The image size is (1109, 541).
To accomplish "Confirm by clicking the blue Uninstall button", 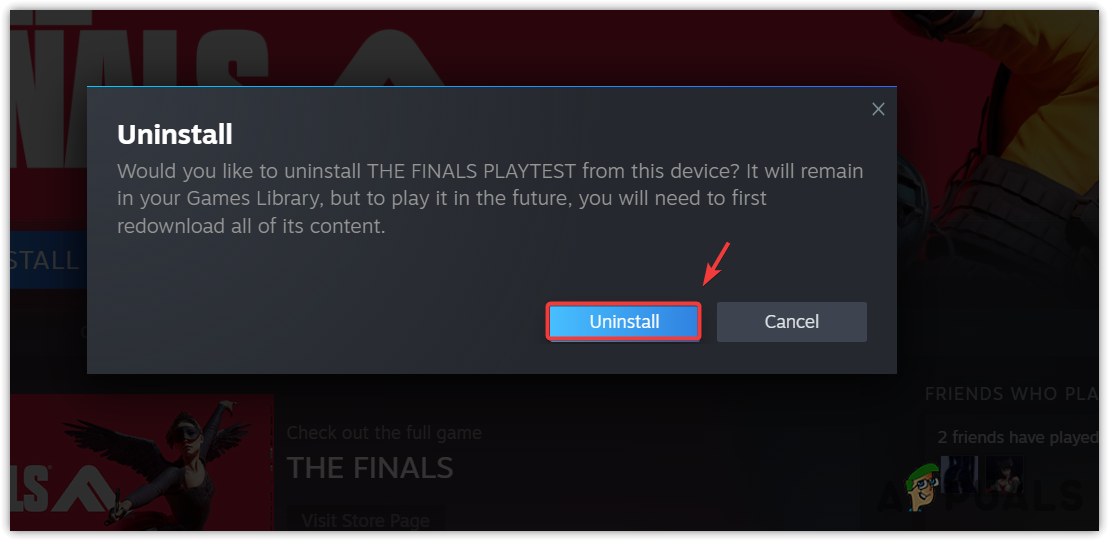I will 624,322.
